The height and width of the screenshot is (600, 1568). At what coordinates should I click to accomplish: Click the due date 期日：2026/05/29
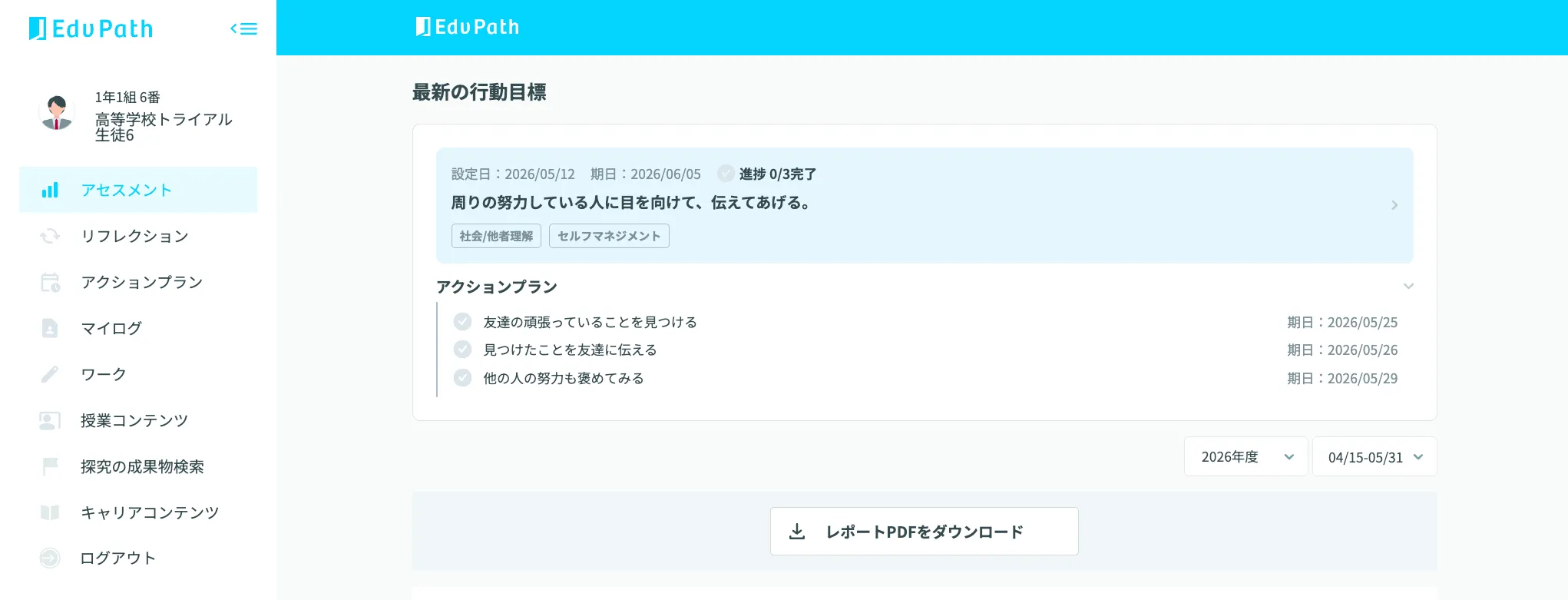coord(1342,378)
